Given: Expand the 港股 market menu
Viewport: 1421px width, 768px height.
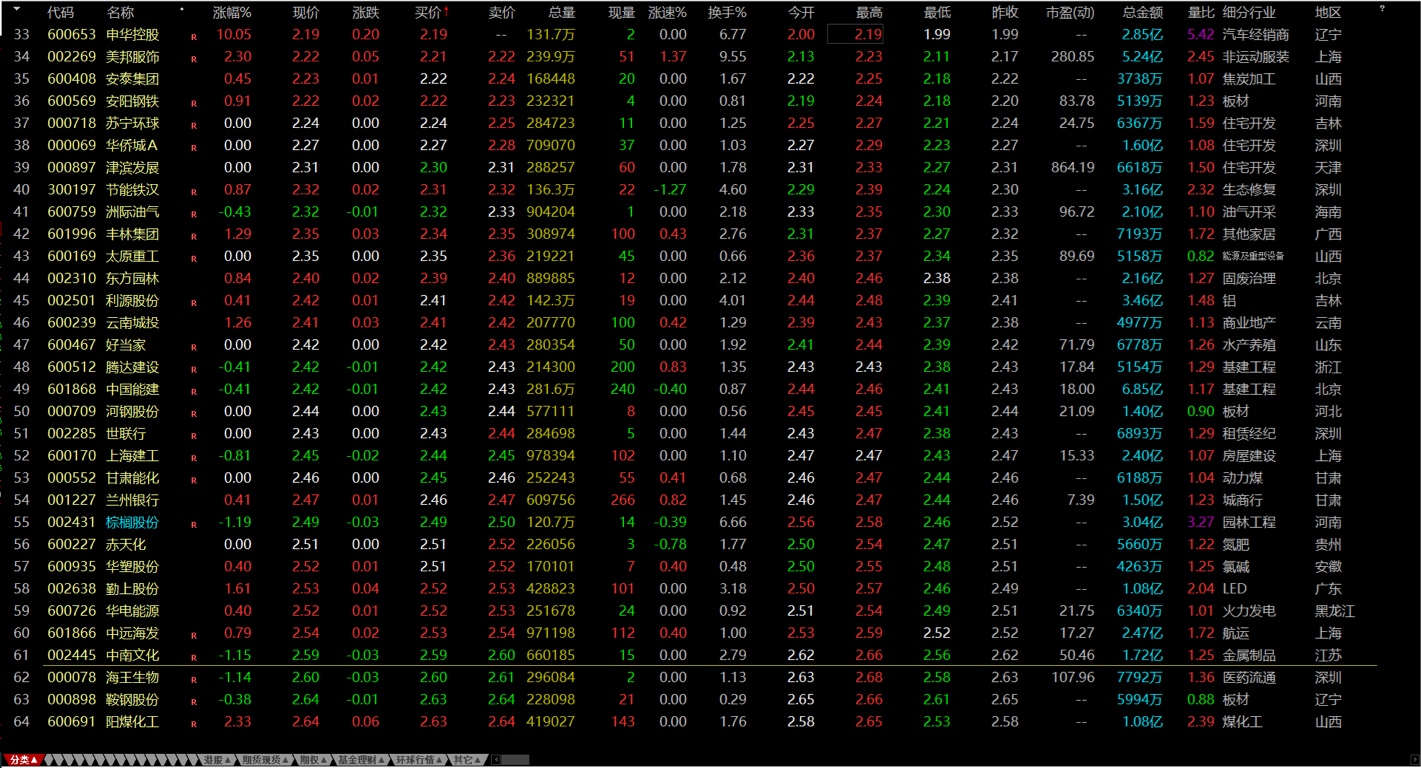Looking at the screenshot, I should [217, 760].
